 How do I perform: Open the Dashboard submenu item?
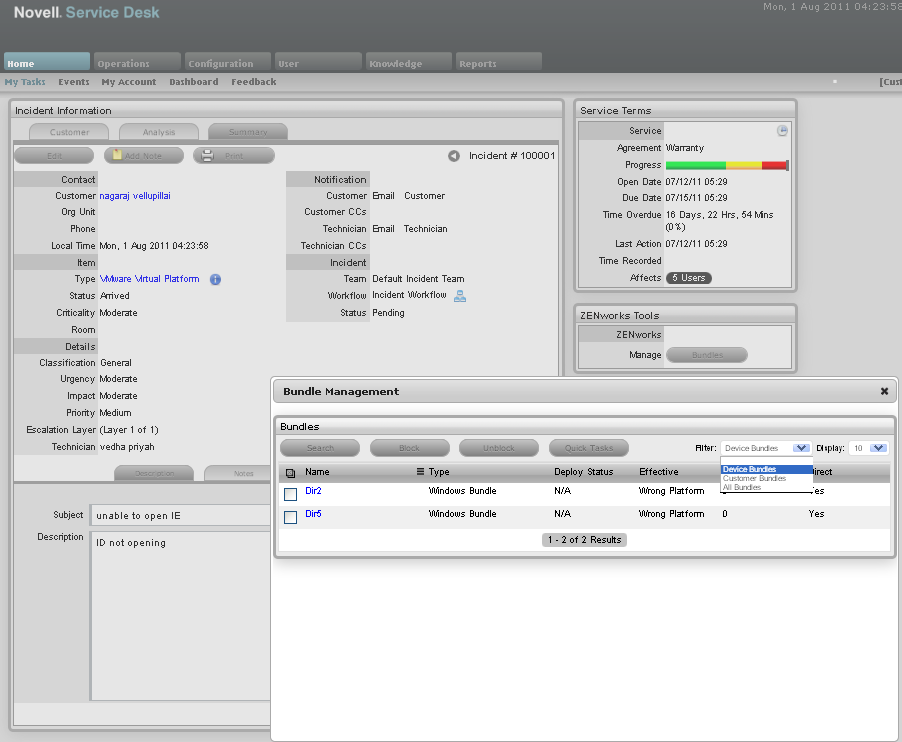point(193,82)
